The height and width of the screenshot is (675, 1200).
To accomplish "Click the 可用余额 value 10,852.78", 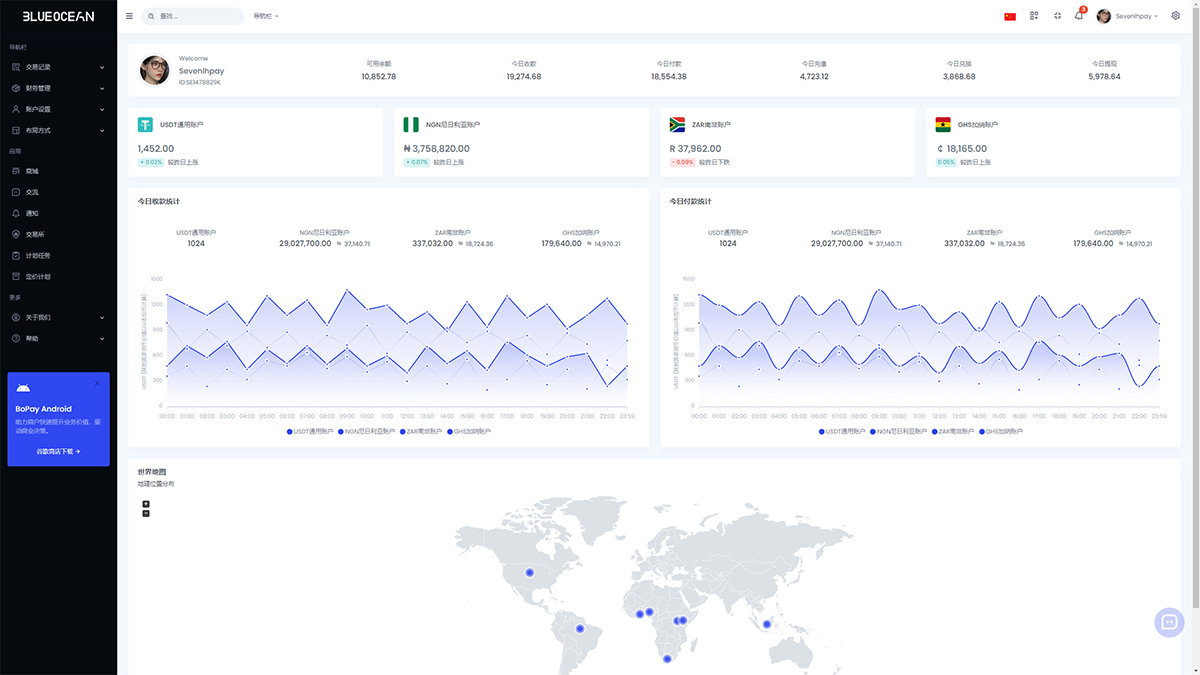I will click(x=379, y=76).
